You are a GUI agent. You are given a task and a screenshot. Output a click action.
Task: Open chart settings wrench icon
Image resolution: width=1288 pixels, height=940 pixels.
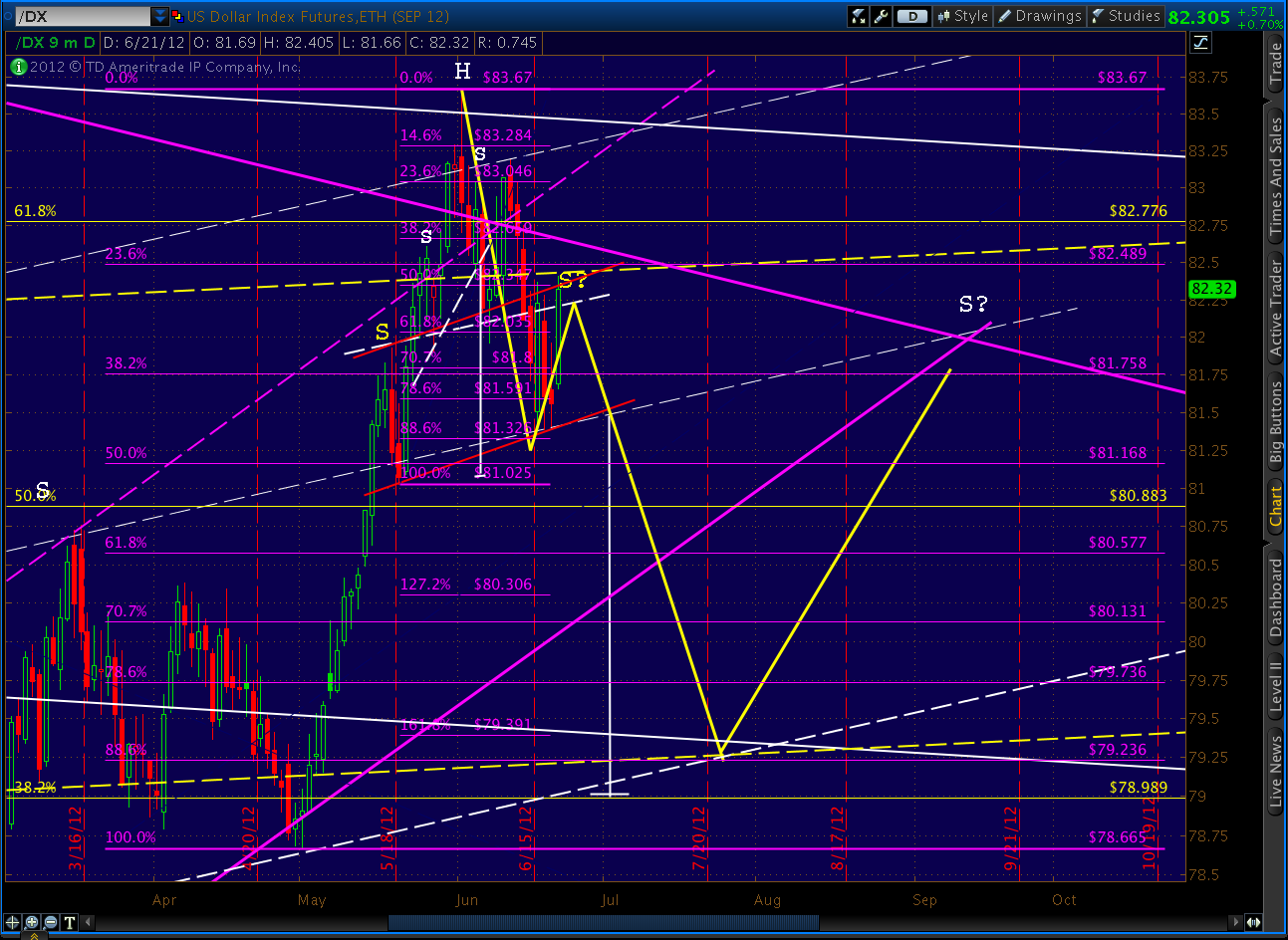(881, 16)
